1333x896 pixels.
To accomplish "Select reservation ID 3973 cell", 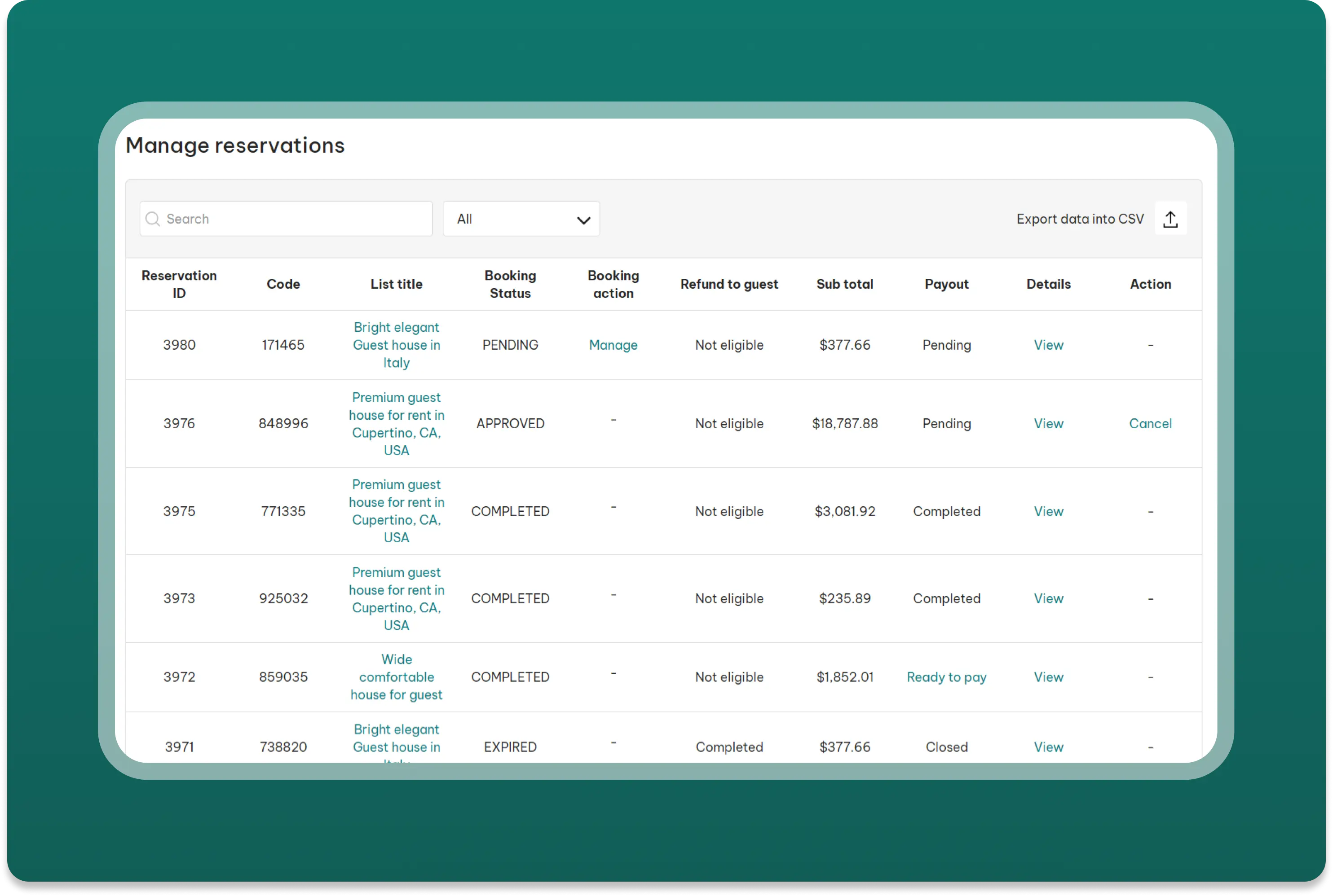I will (x=179, y=598).
